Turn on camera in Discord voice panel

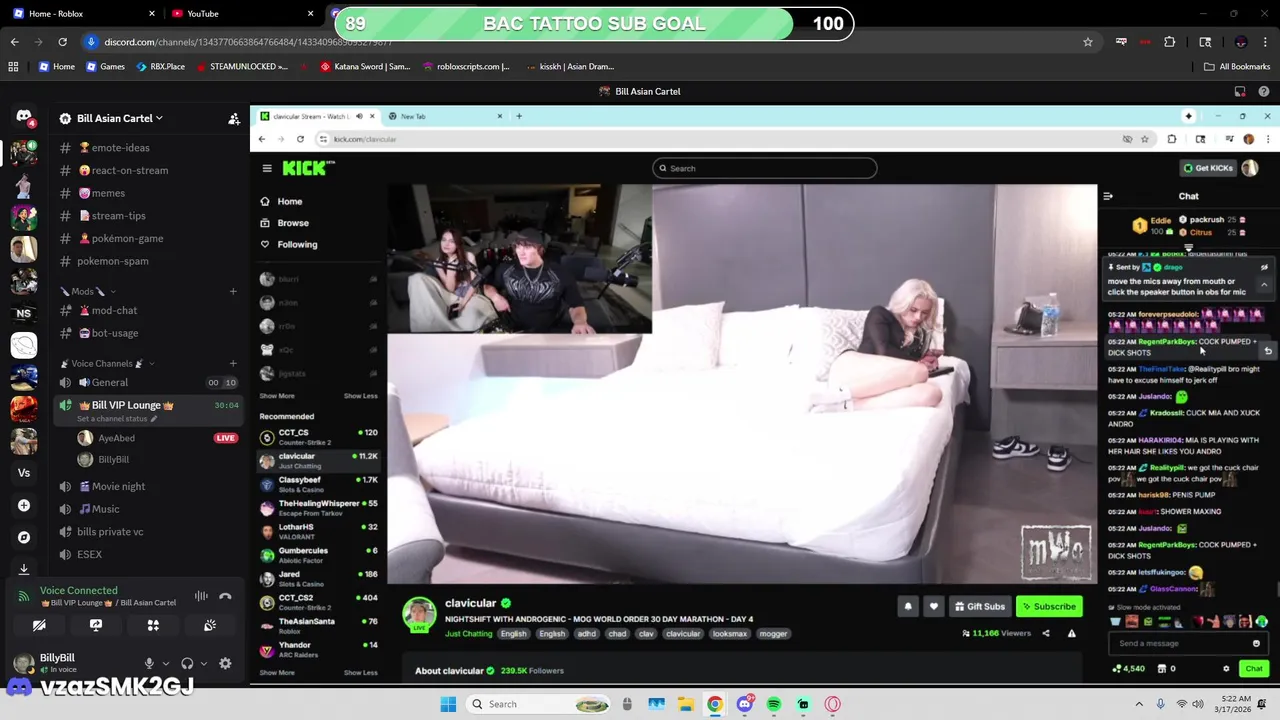(39, 625)
